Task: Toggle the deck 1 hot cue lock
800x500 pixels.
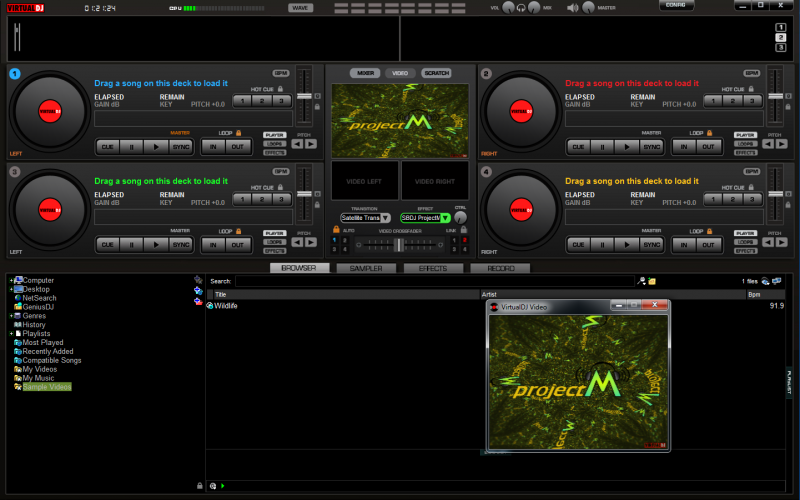Action: (280, 89)
